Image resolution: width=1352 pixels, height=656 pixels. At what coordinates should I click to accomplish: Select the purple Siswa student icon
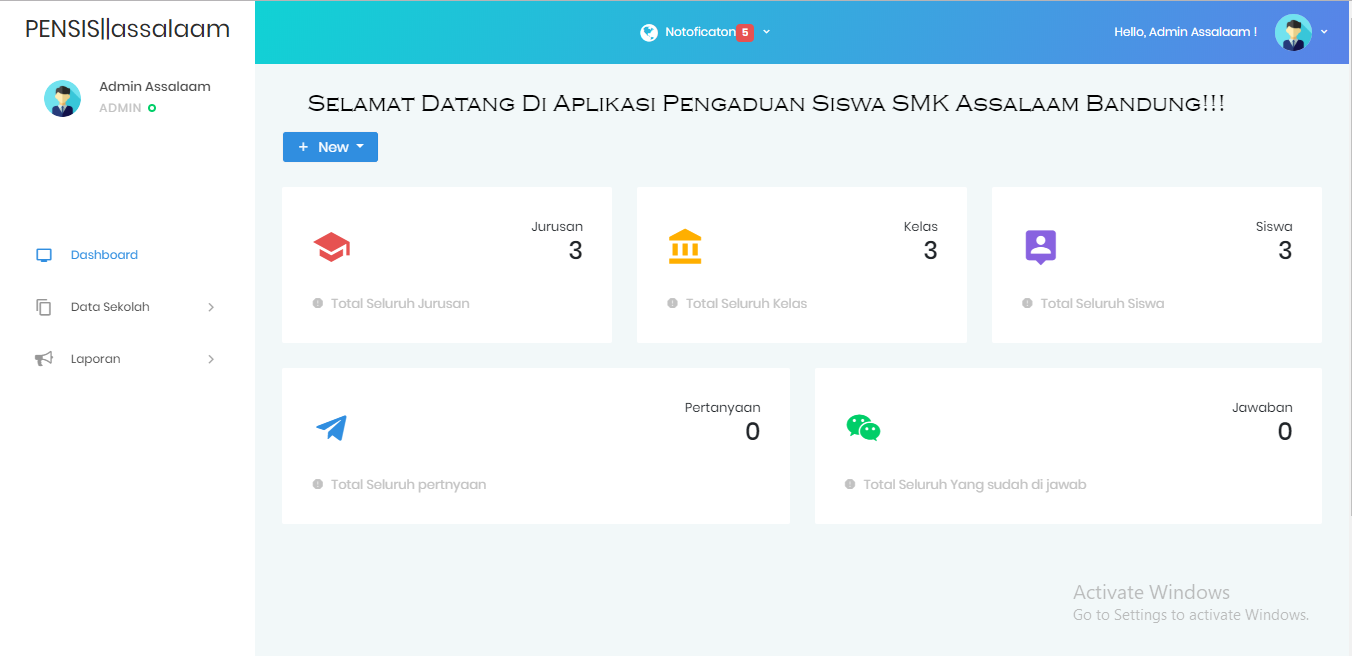point(1040,245)
